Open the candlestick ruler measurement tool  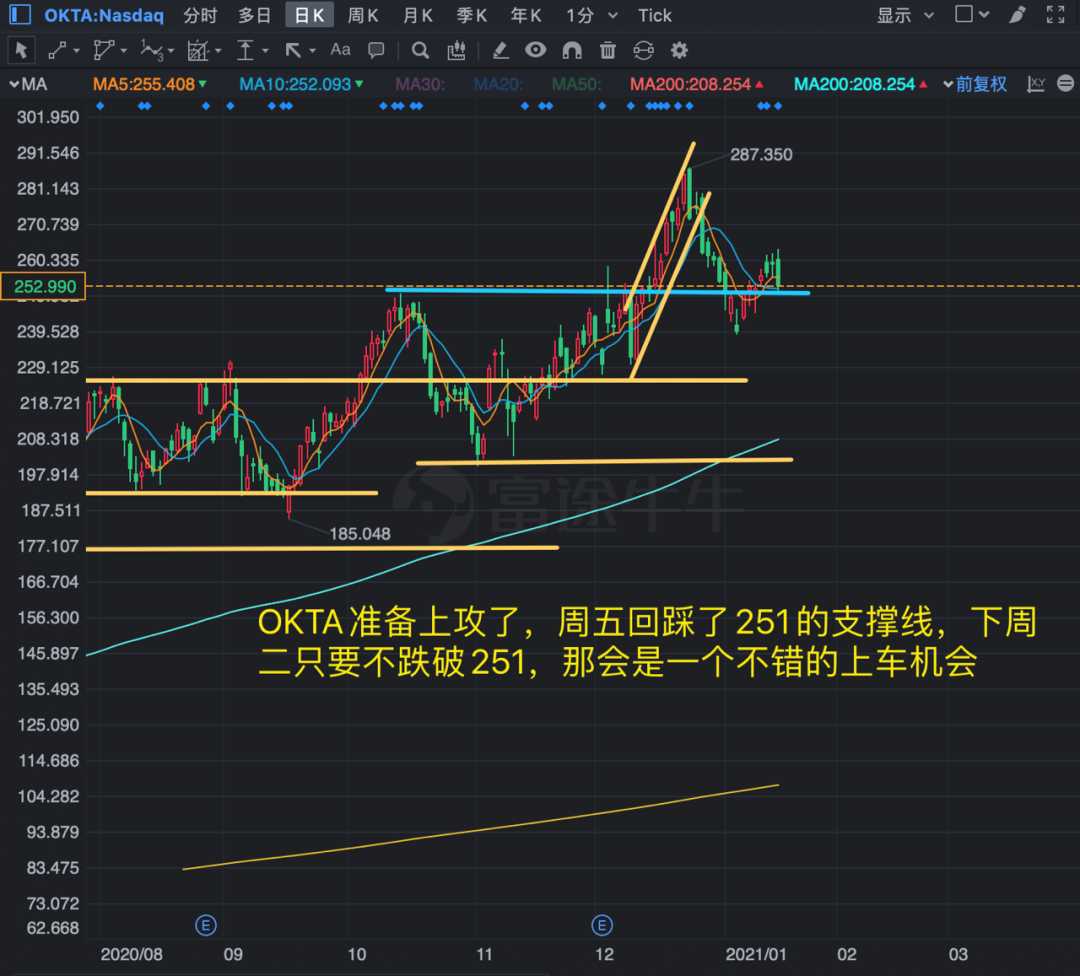point(456,50)
